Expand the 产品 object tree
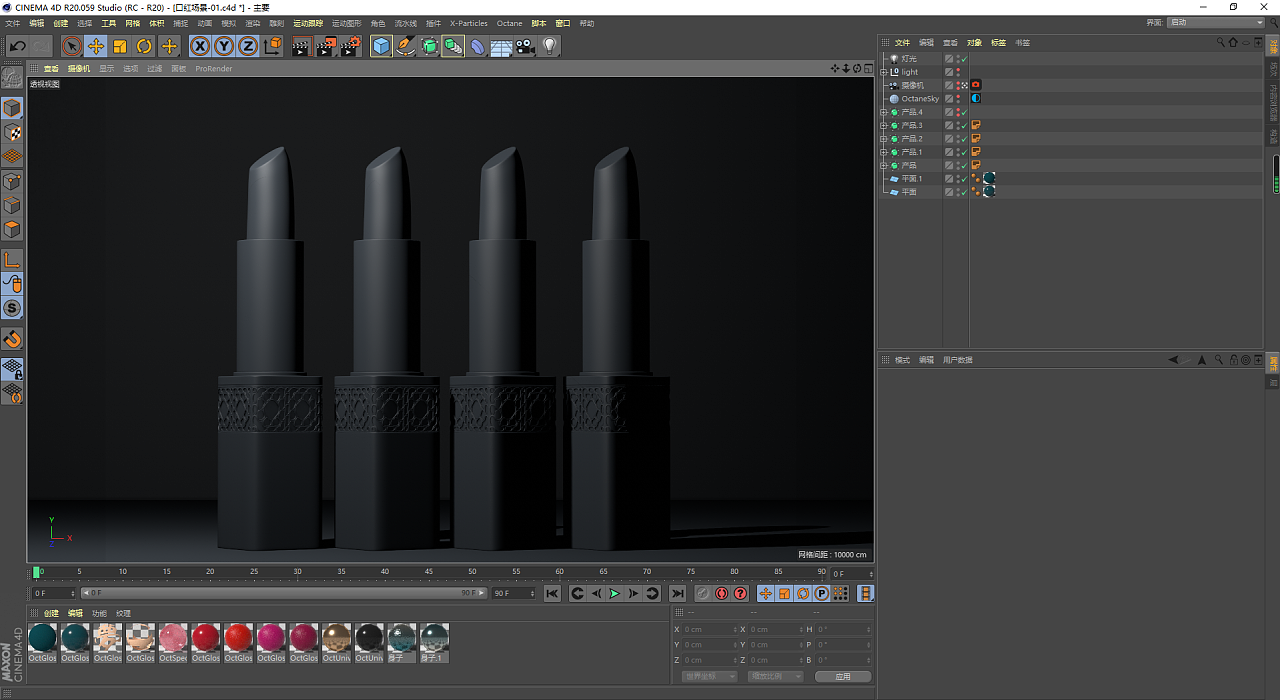 coord(884,165)
